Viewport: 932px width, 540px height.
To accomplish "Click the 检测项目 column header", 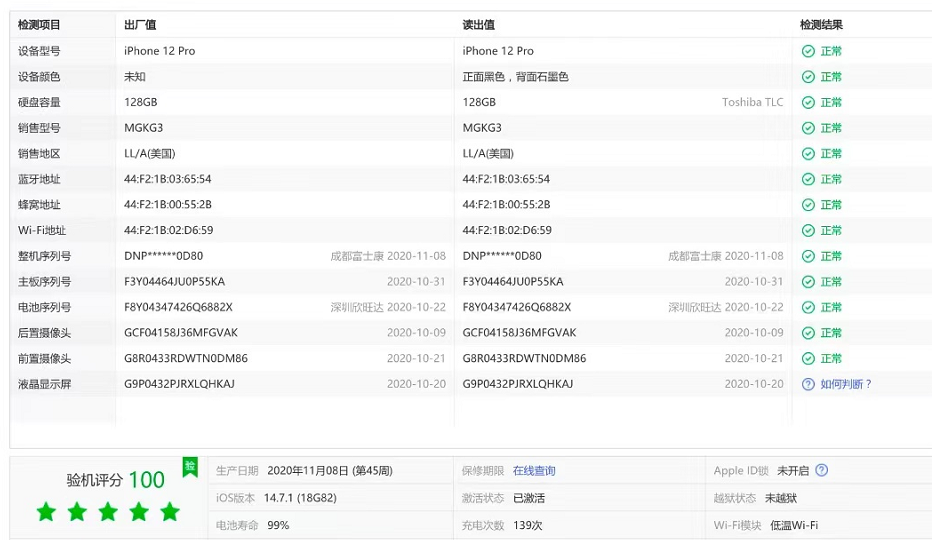I will 39,25.
